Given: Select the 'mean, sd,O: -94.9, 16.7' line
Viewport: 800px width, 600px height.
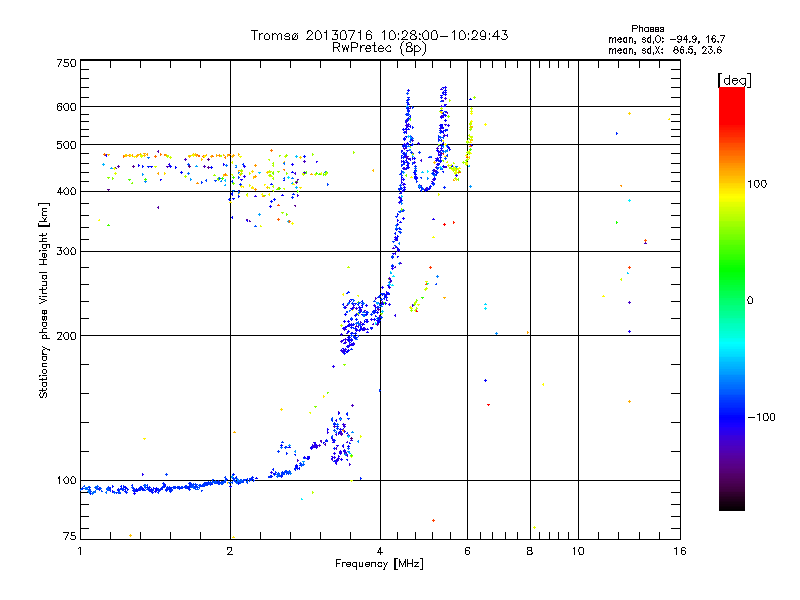Looking at the screenshot, I should 666,39.
